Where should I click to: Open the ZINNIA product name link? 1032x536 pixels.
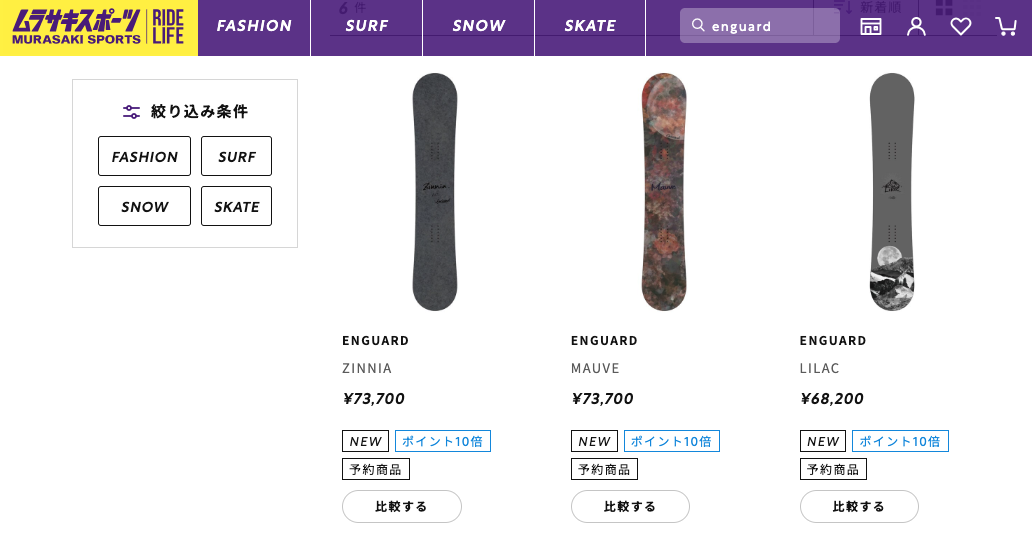[x=367, y=368]
